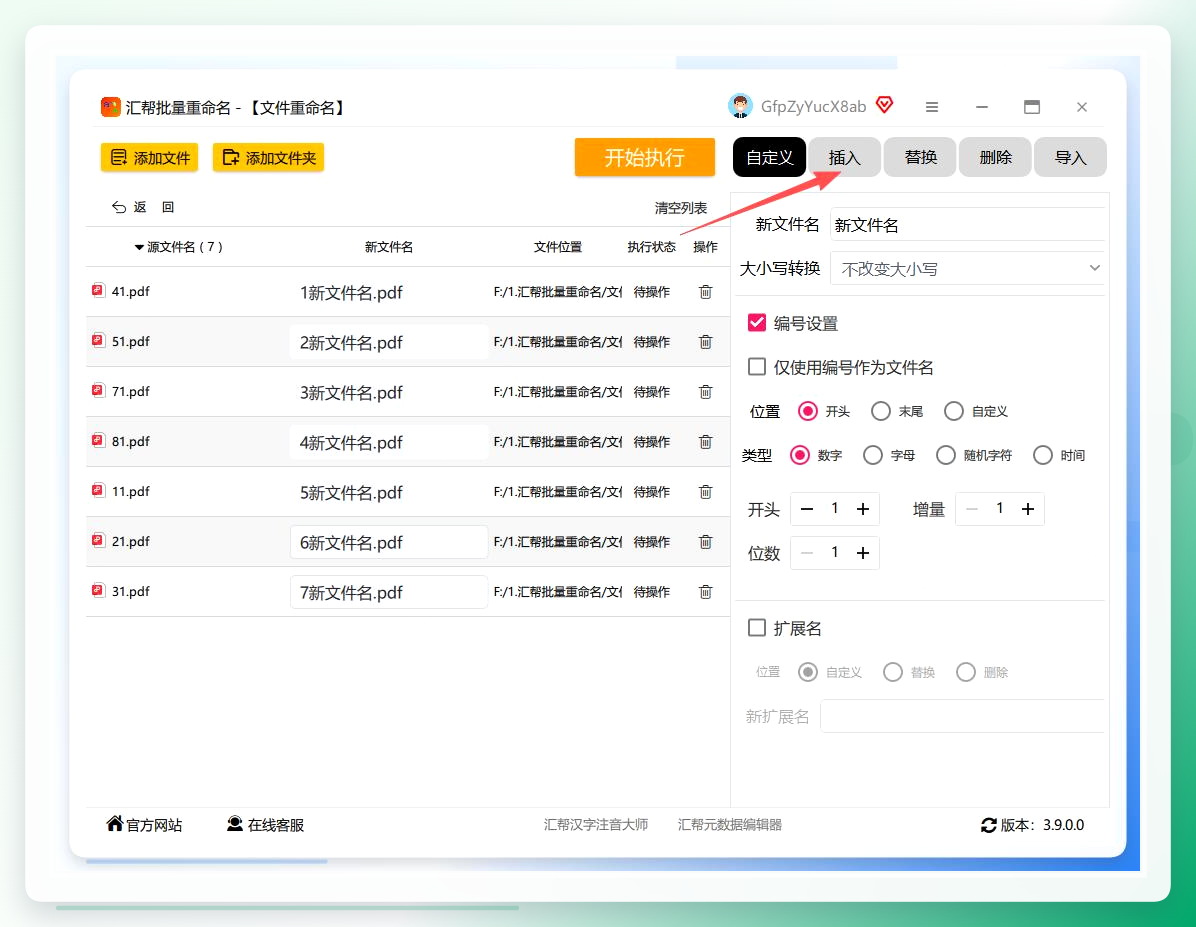The height and width of the screenshot is (927, 1196).
Task: Increase the 增量 increment value with plus
Action: pyautogui.click(x=1027, y=509)
